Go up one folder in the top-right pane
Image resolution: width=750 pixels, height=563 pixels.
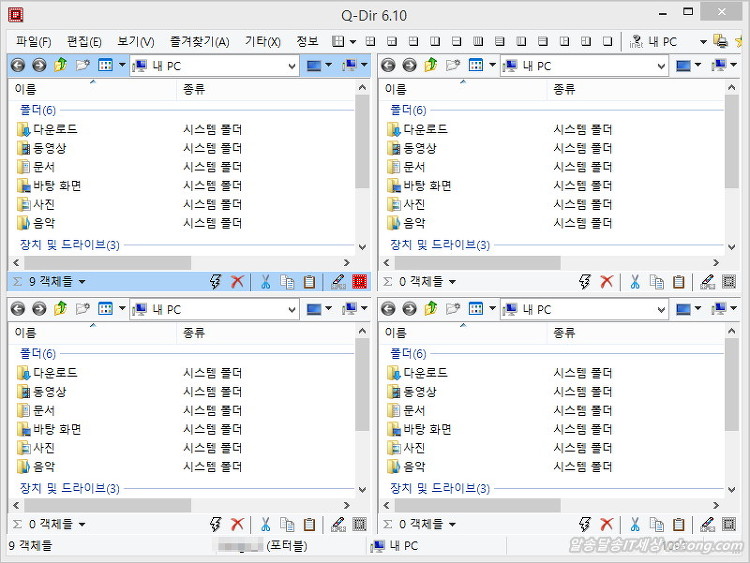(431, 66)
